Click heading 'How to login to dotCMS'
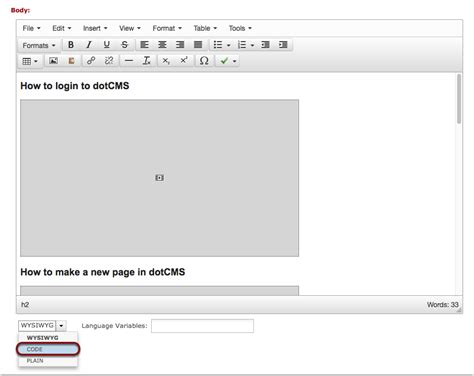Screen dimensions: 474x376 (x=75, y=86)
